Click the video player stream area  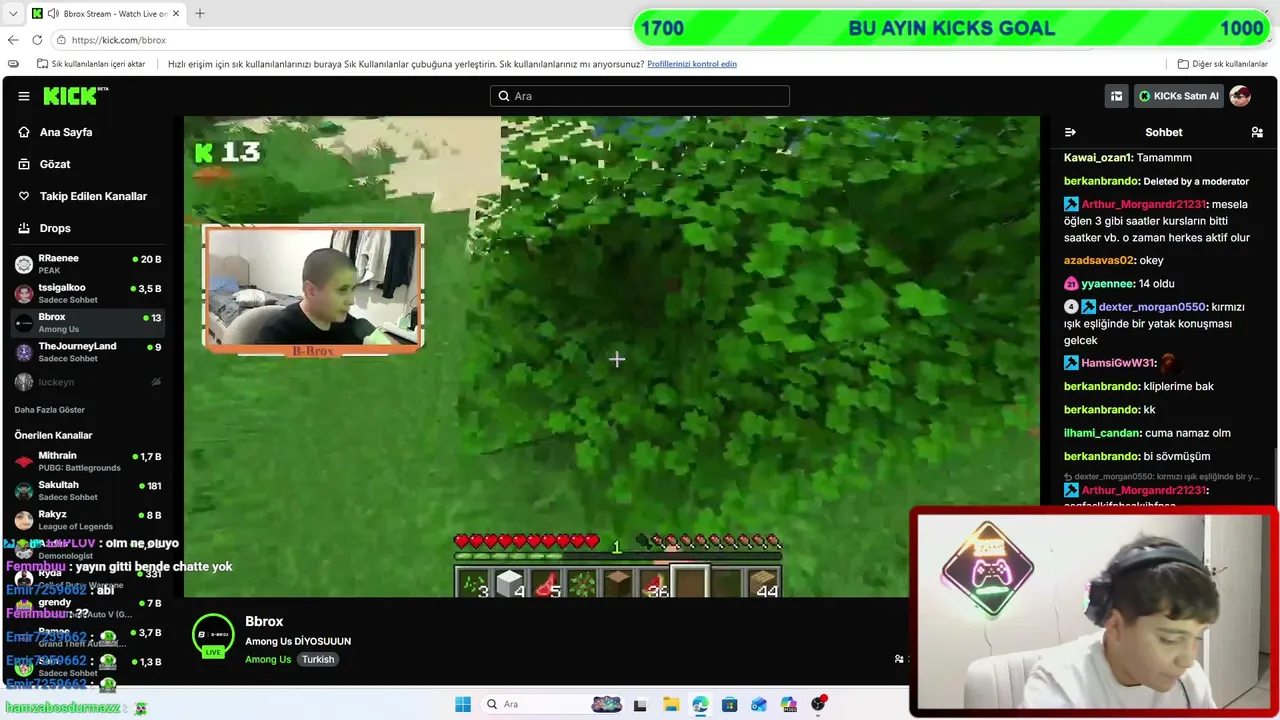(612, 356)
